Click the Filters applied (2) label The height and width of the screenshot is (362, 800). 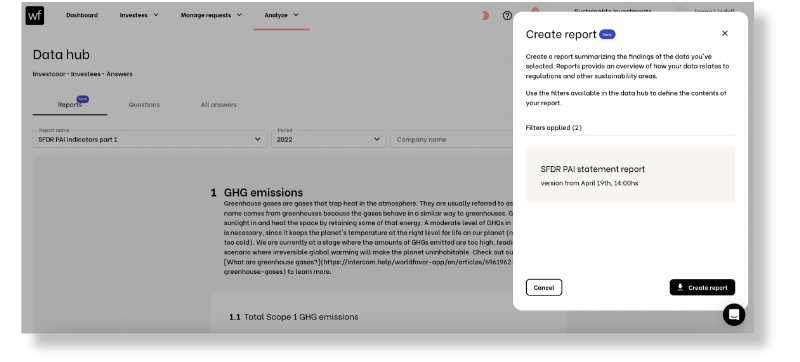tap(554, 127)
